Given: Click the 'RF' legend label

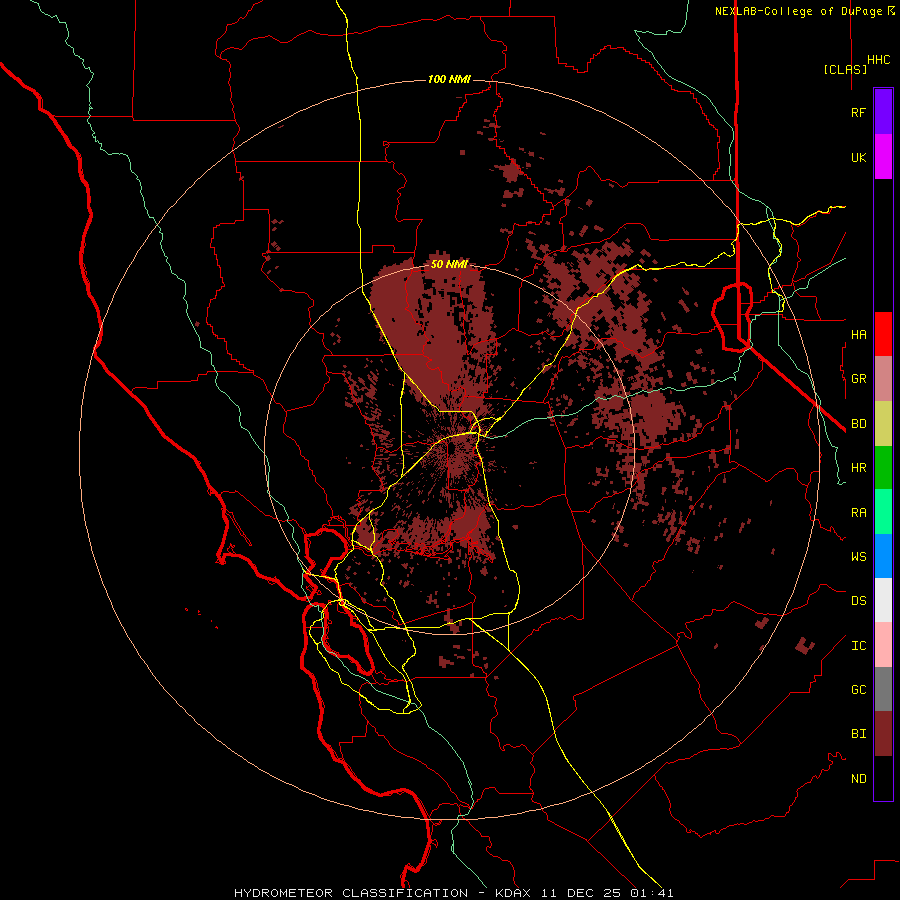Looking at the screenshot, I should coord(858,113).
